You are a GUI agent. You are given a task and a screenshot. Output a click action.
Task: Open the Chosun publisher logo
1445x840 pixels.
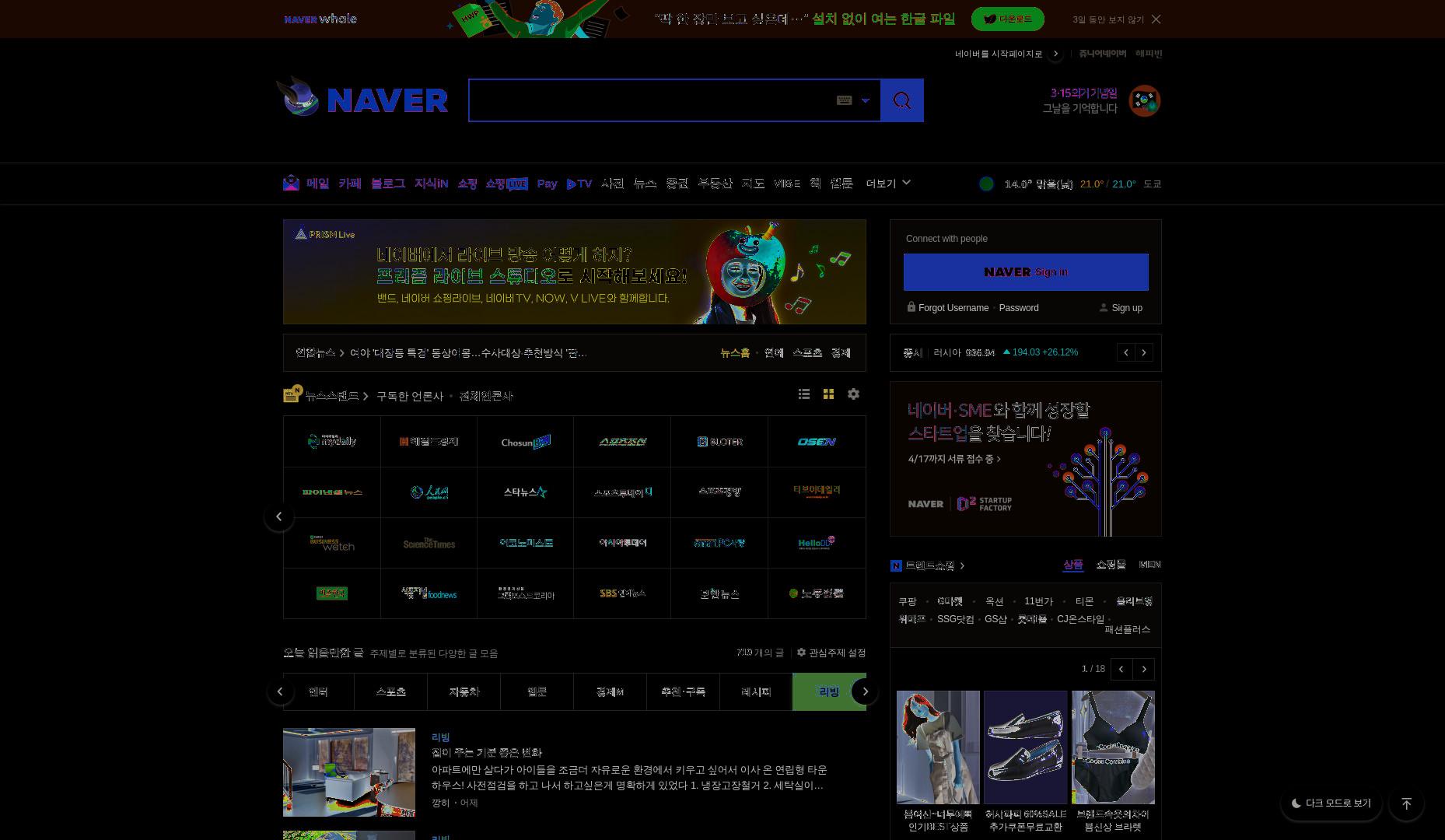526,442
